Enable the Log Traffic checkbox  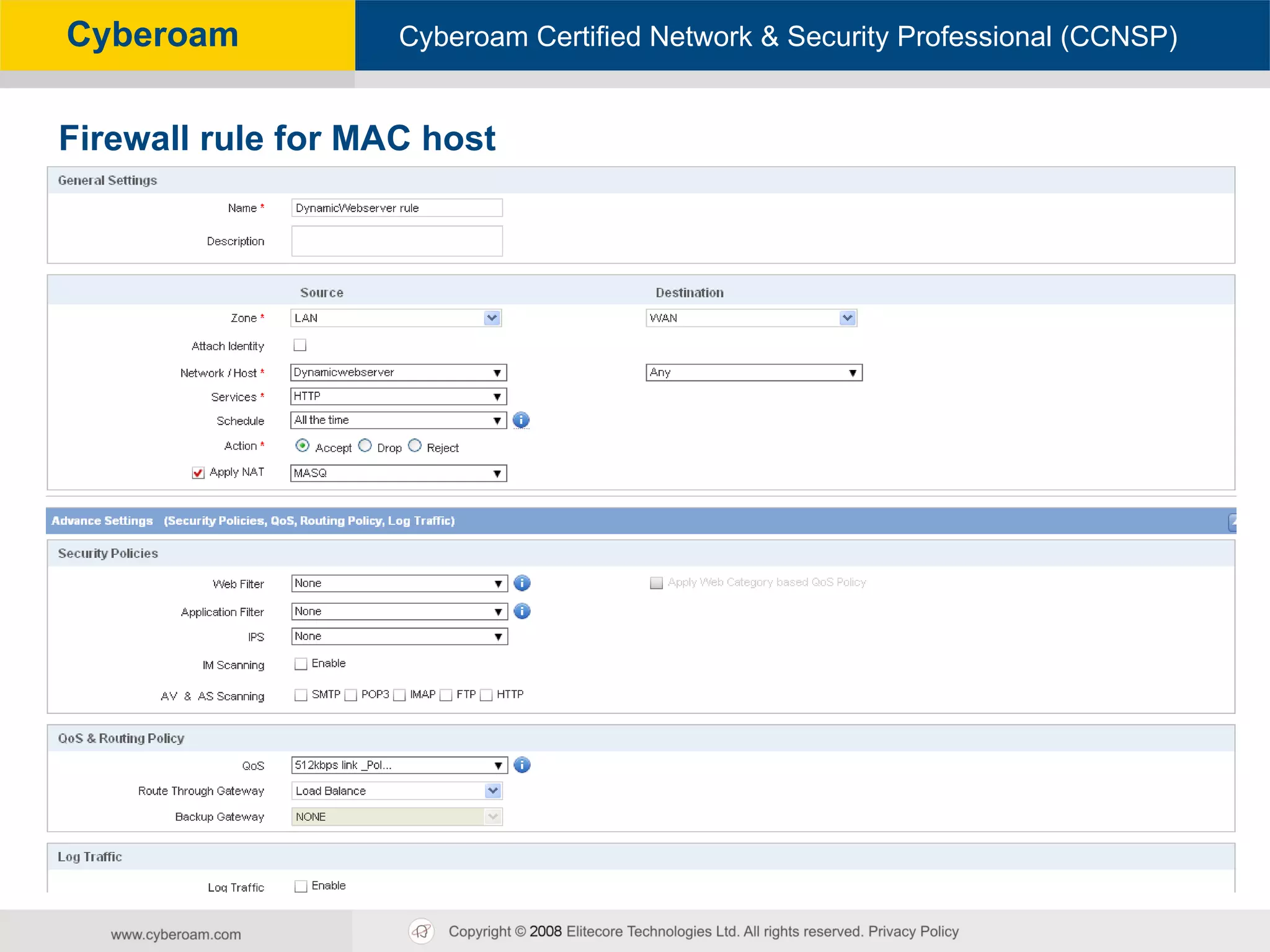click(301, 886)
